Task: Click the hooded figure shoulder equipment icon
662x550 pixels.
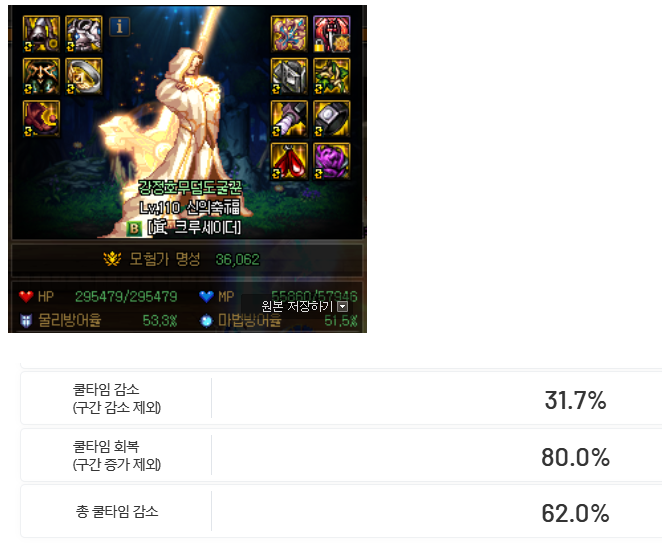Action: [x=41, y=76]
